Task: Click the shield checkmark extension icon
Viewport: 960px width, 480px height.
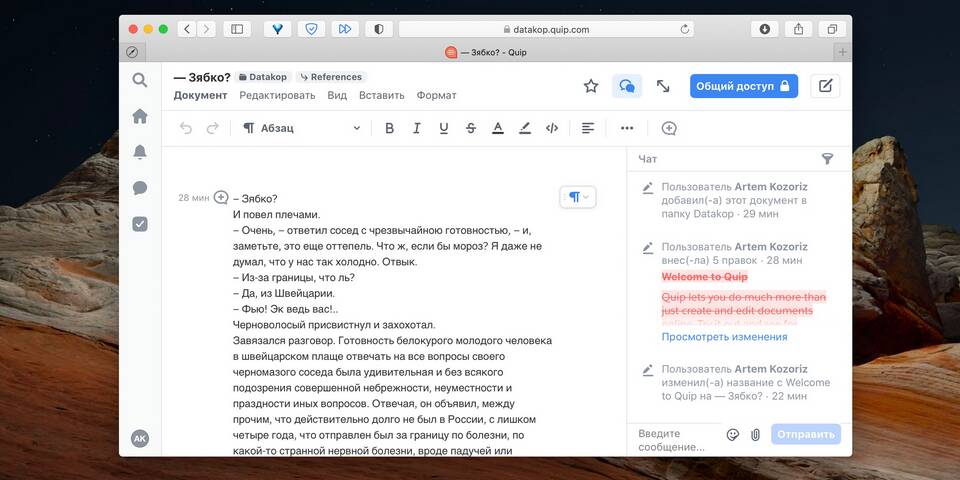Action: (x=311, y=29)
